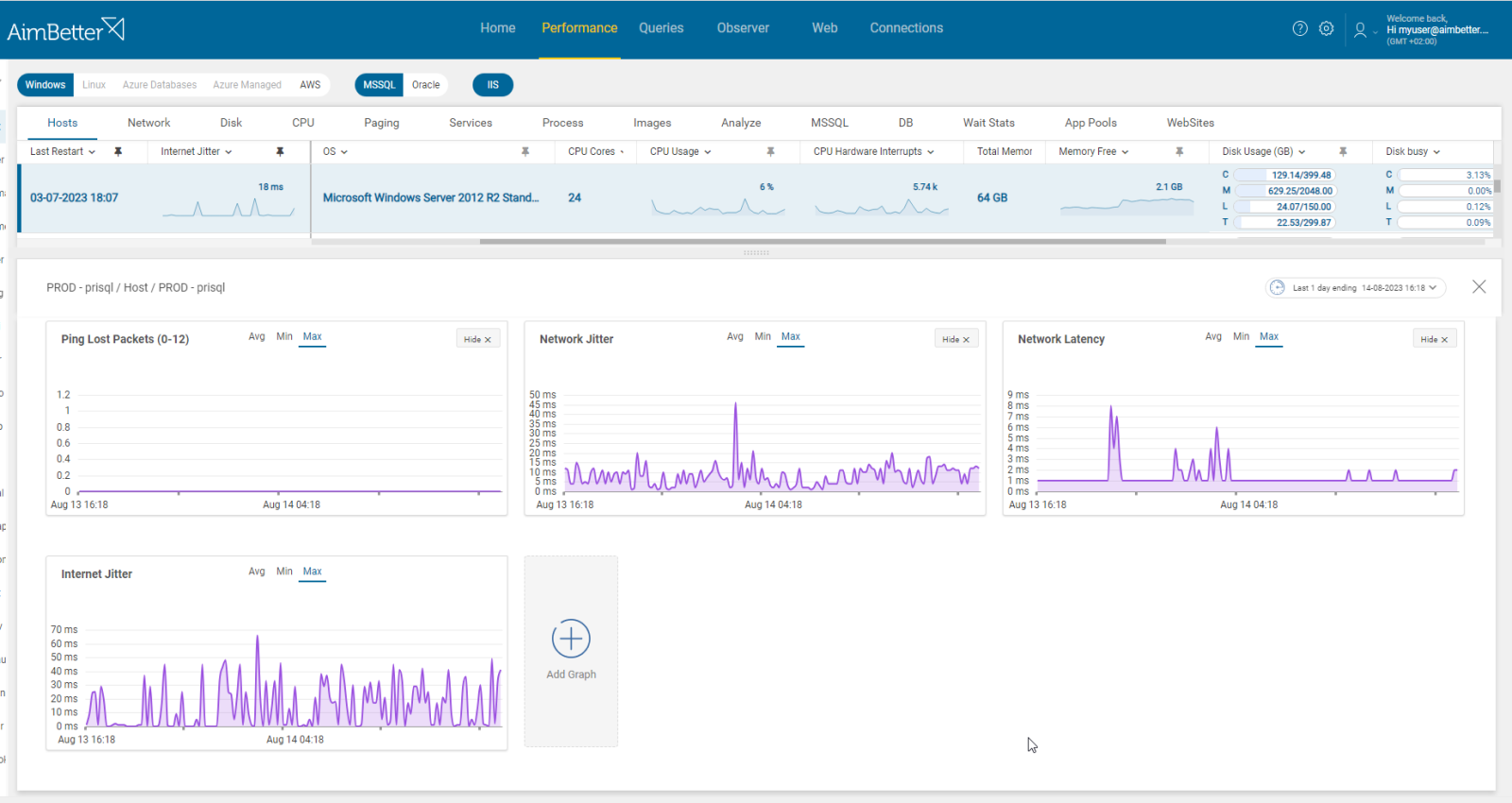The image size is (1512, 803).
Task: Click the clock icon in date range selector
Action: pyautogui.click(x=1278, y=287)
